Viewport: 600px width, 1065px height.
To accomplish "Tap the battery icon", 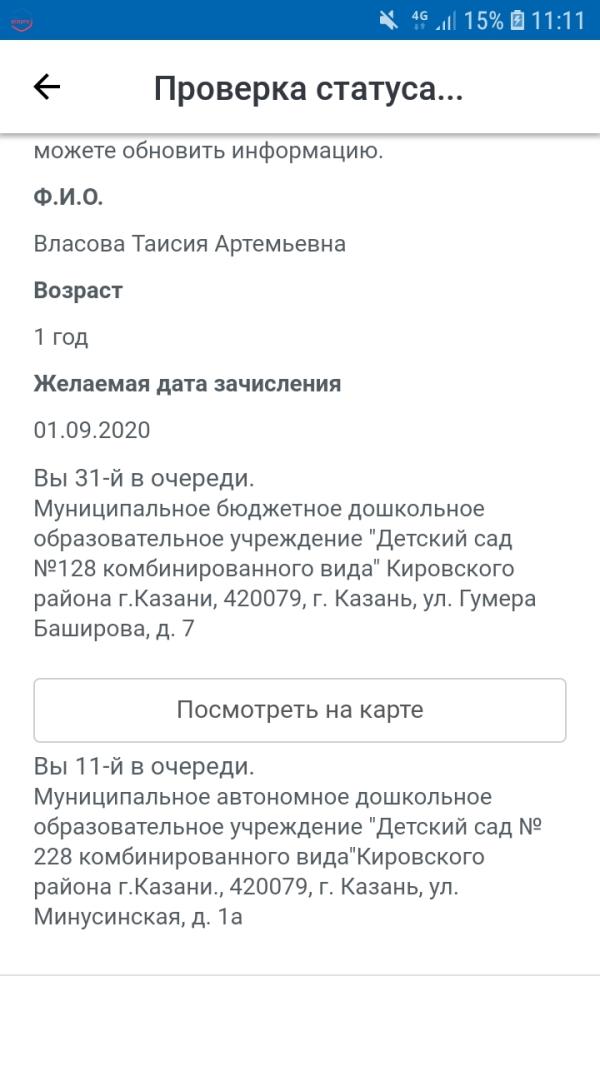I will (517, 20).
